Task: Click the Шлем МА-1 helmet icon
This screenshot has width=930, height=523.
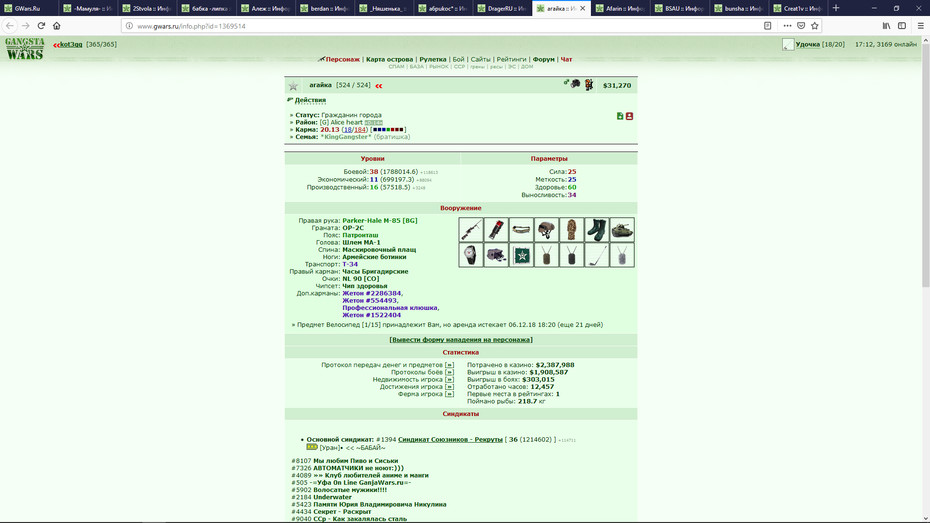Action: coord(546,230)
